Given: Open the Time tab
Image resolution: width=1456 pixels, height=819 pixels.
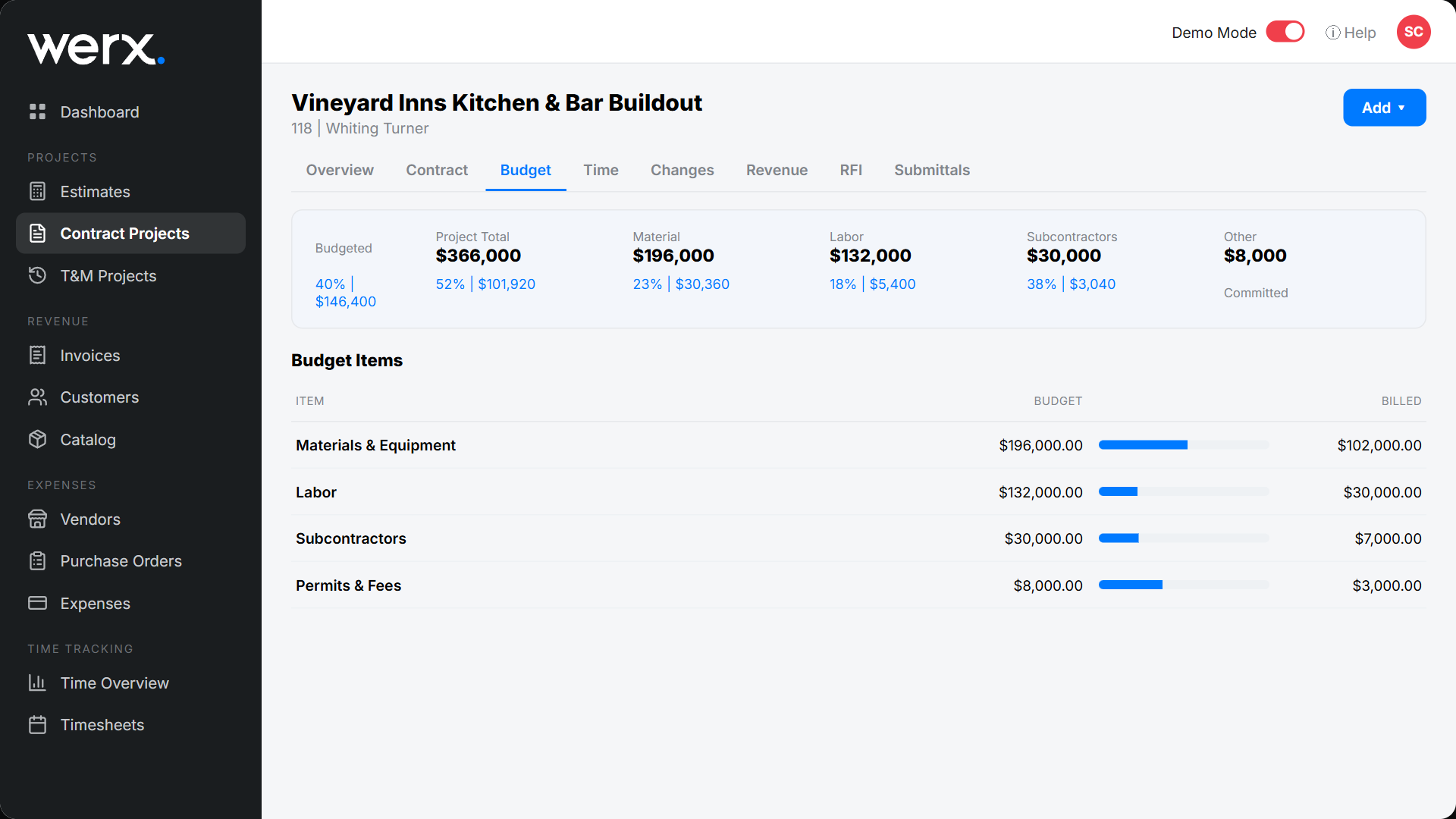Looking at the screenshot, I should 601,171.
